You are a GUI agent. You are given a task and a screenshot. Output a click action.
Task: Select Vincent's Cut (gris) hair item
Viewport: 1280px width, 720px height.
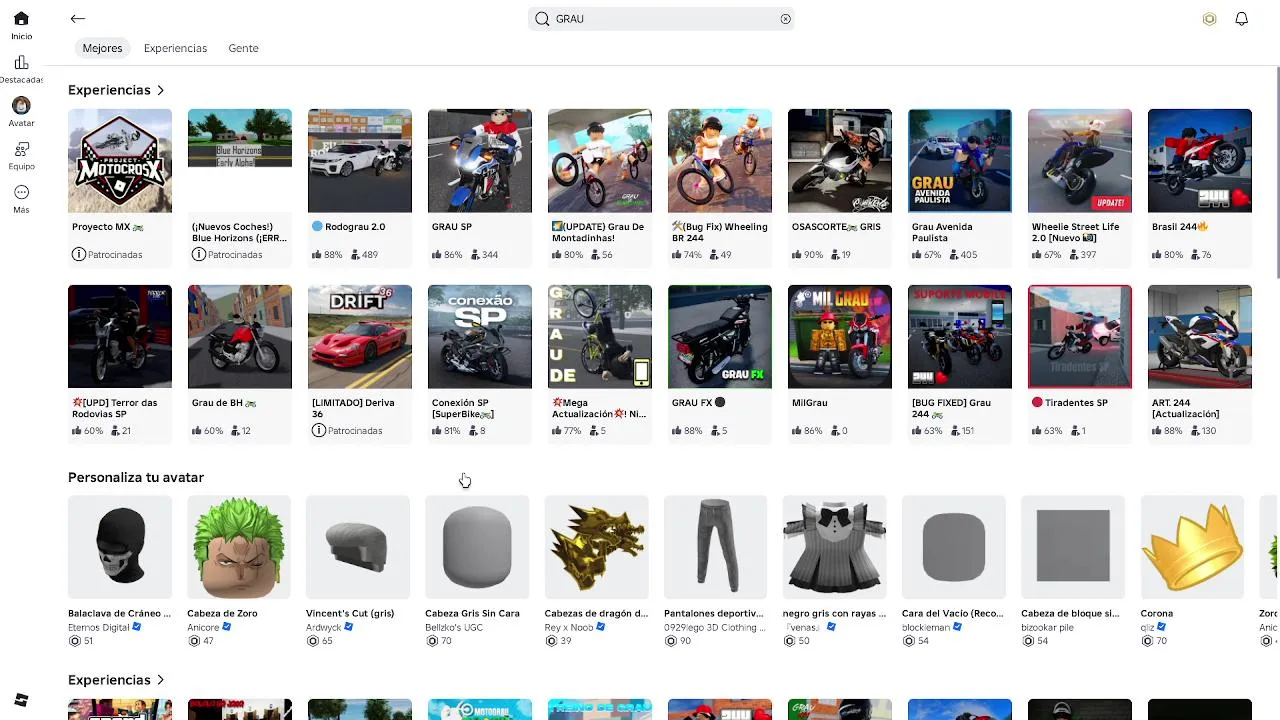(x=358, y=547)
